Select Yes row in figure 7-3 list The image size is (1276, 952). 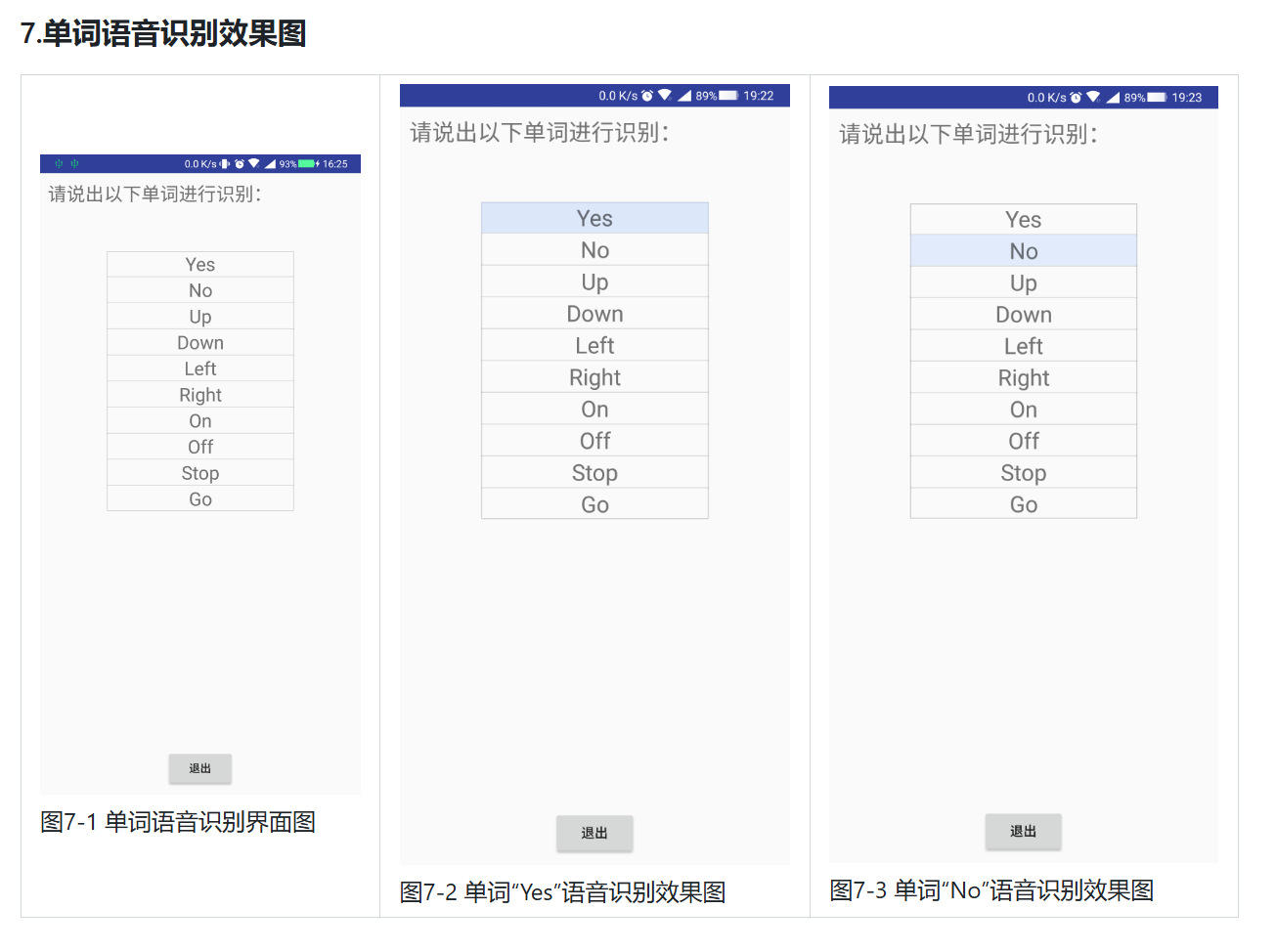(1024, 220)
